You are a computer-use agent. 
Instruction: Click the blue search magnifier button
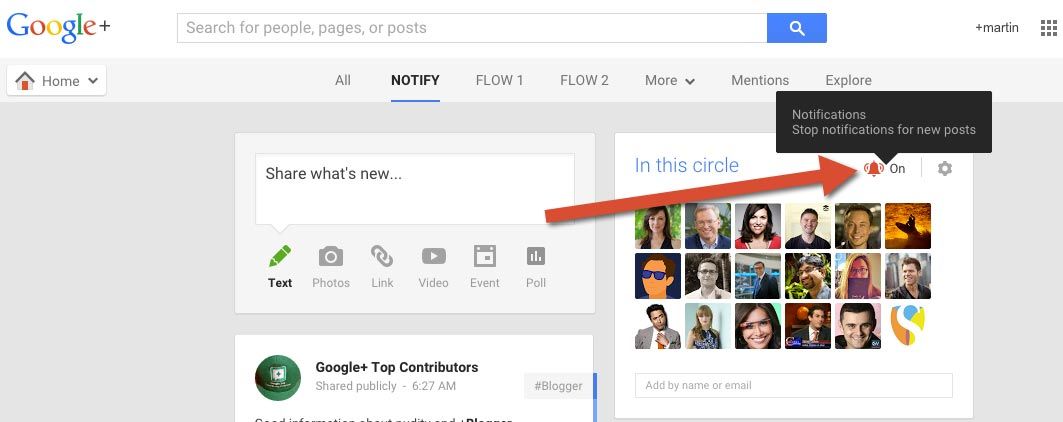click(x=797, y=28)
